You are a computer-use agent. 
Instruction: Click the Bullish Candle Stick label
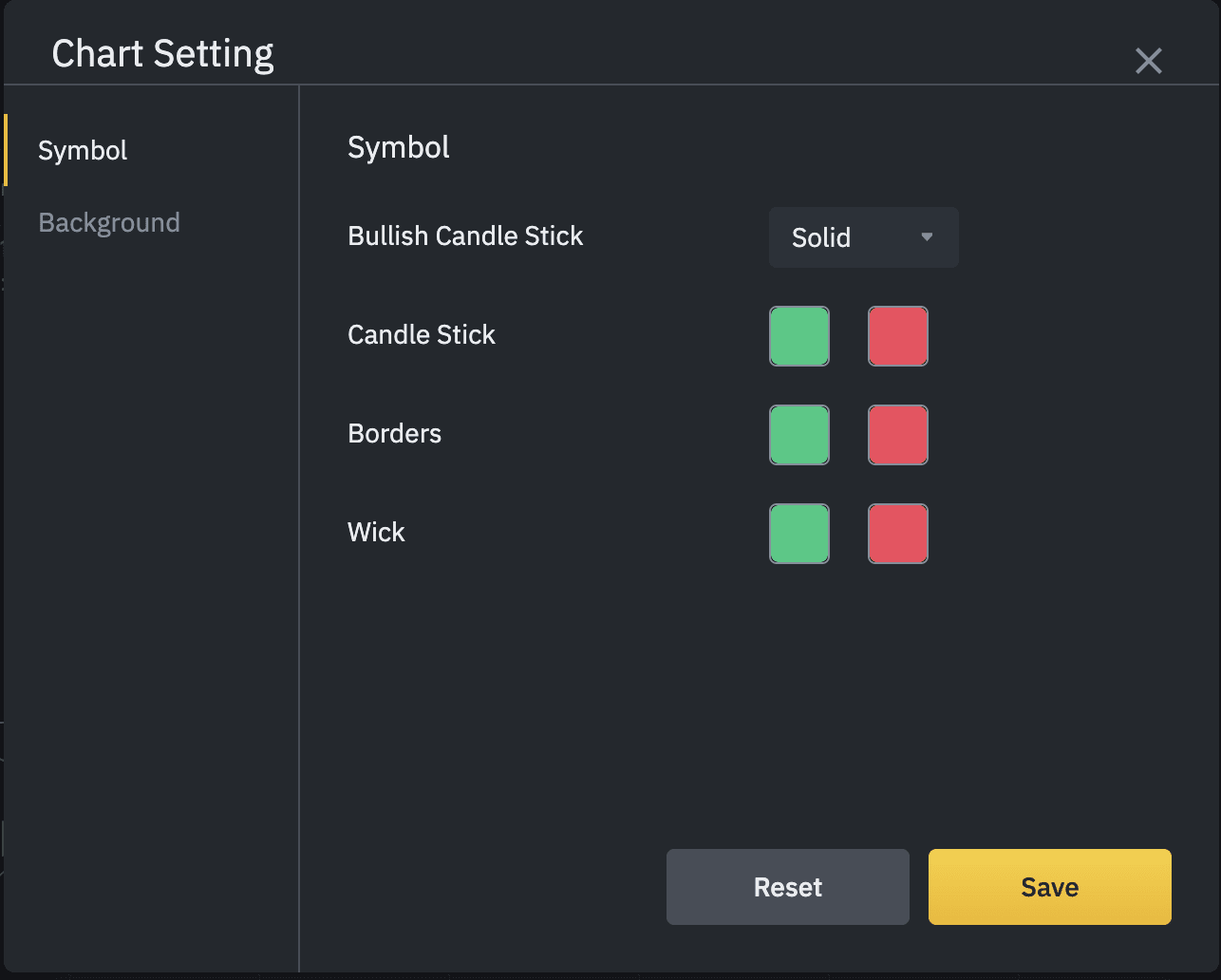click(x=465, y=236)
